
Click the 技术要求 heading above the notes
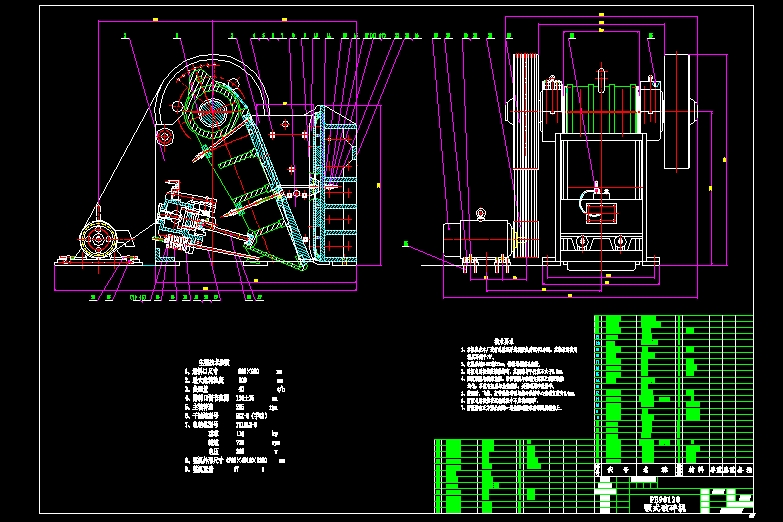504,342
